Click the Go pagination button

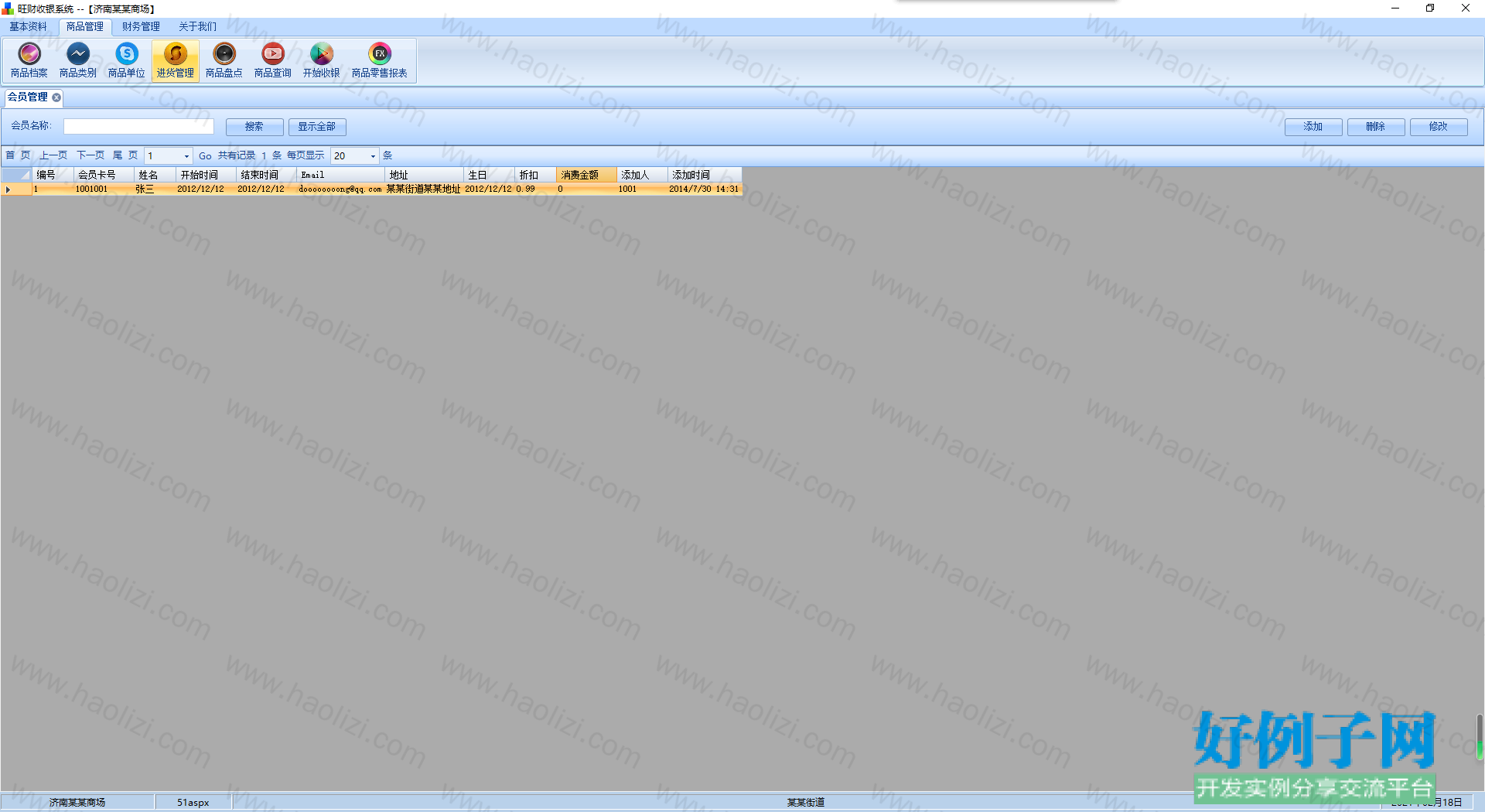205,156
